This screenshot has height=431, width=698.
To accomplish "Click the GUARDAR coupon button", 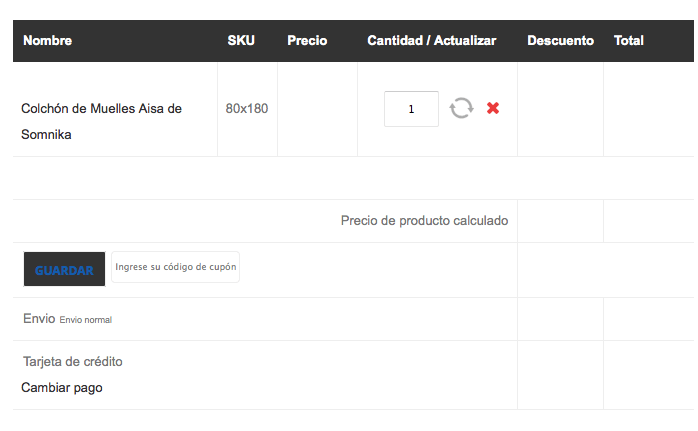I will (65, 269).
